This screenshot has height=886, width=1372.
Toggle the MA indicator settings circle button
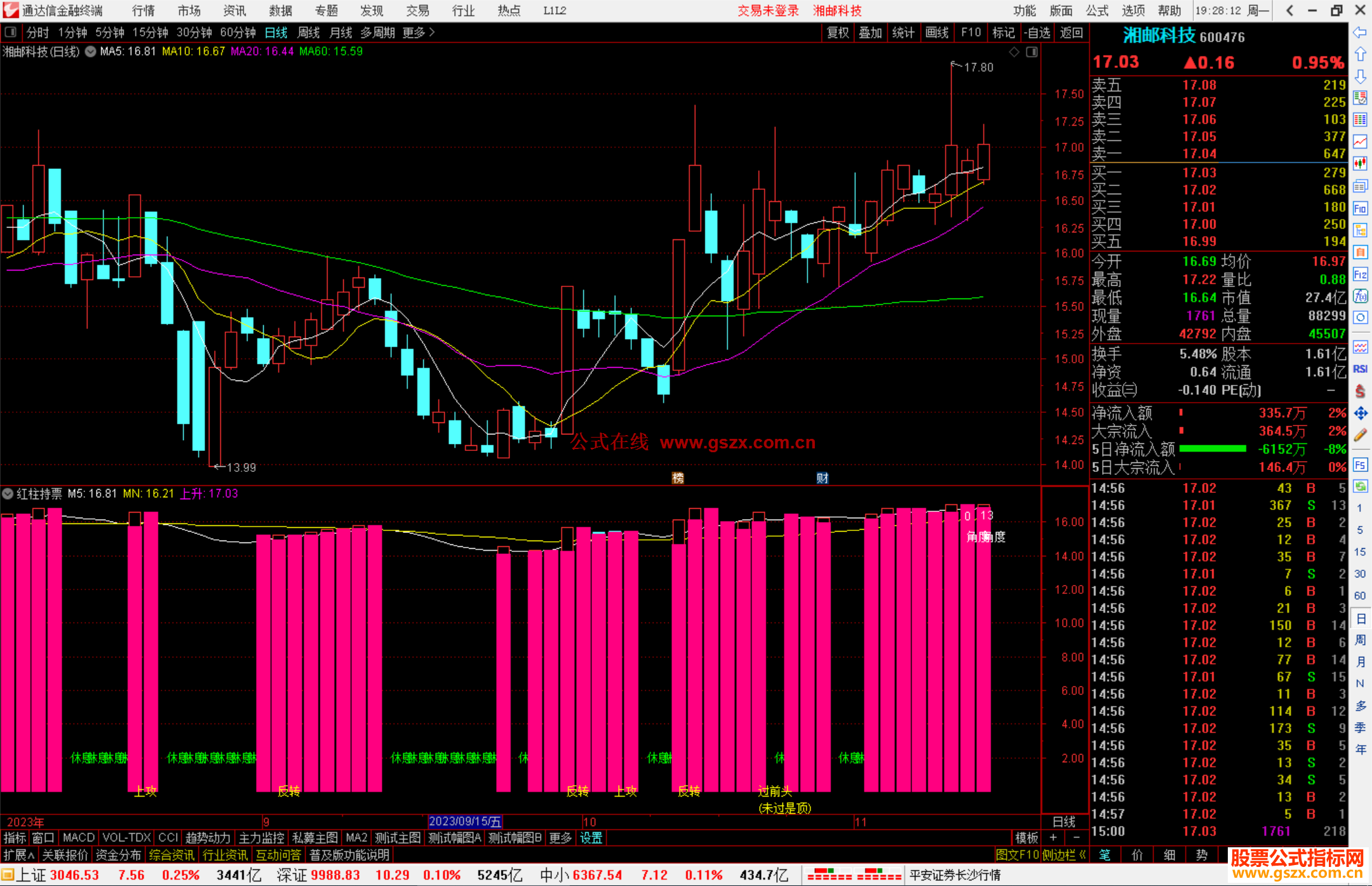pos(91,51)
